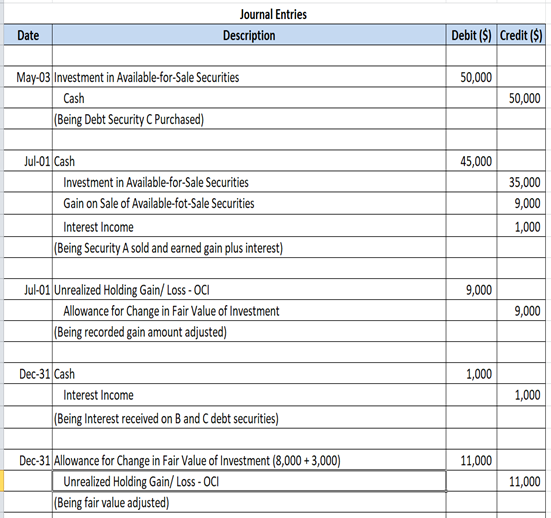Select the 35,000 credit amount cell
Image resolution: width=551 pixels, height=518 pixels.
coord(521,182)
